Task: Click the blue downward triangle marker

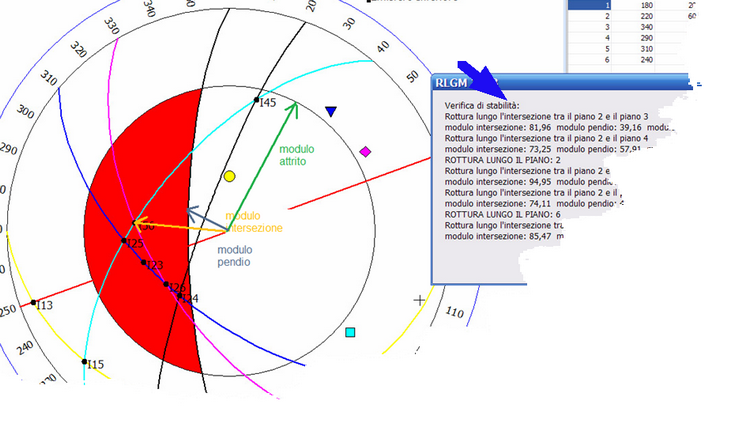Action: click(x=331, y=111)
